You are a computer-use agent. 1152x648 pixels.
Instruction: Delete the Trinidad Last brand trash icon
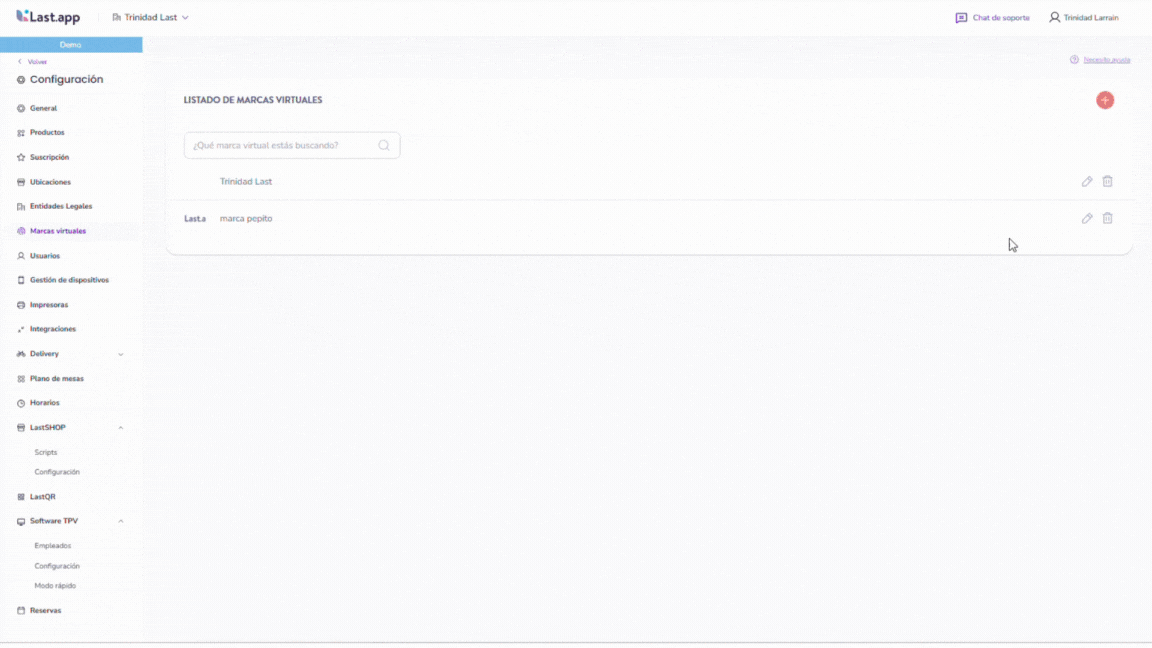click(x=1107, y=182)
